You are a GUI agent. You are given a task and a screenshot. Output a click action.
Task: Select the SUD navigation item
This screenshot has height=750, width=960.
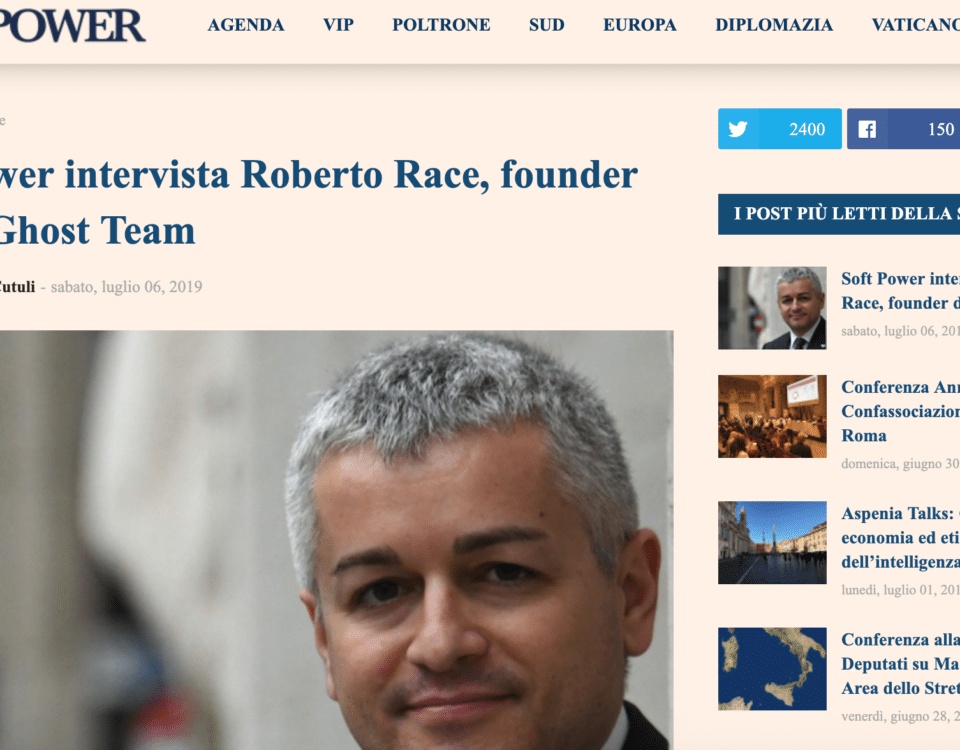click(546, 25)
